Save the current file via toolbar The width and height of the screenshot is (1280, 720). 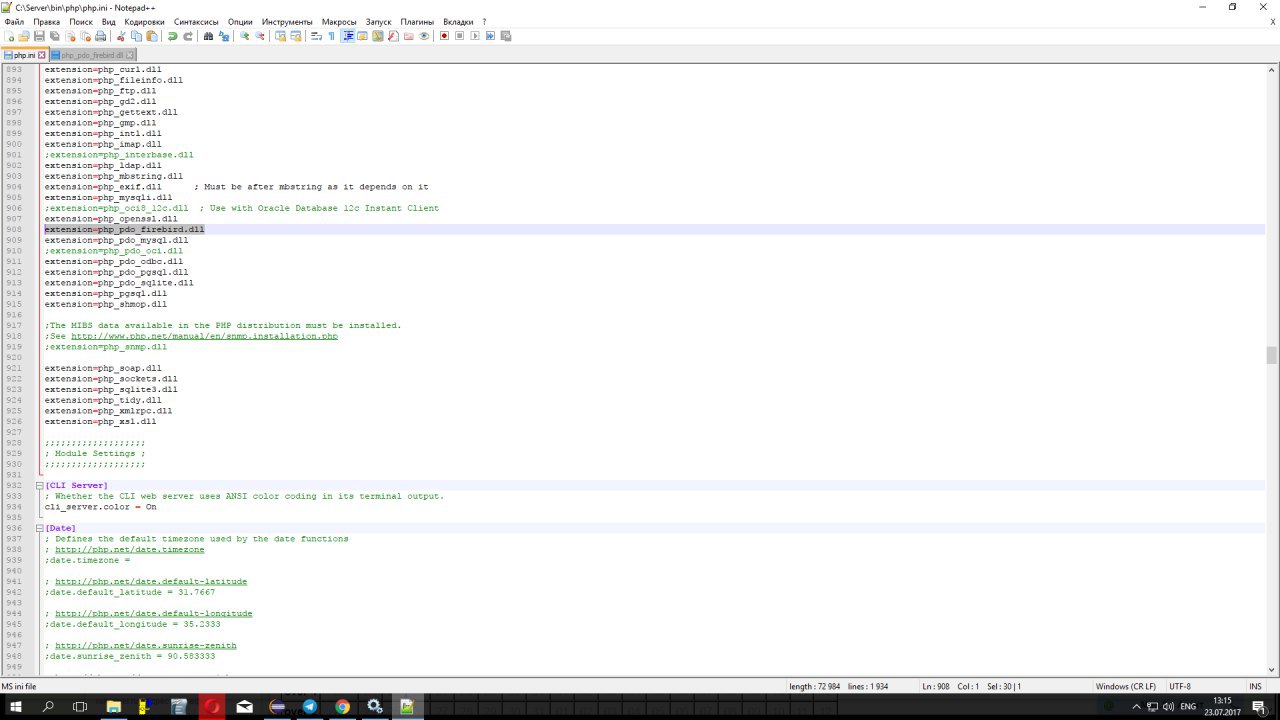39,36
